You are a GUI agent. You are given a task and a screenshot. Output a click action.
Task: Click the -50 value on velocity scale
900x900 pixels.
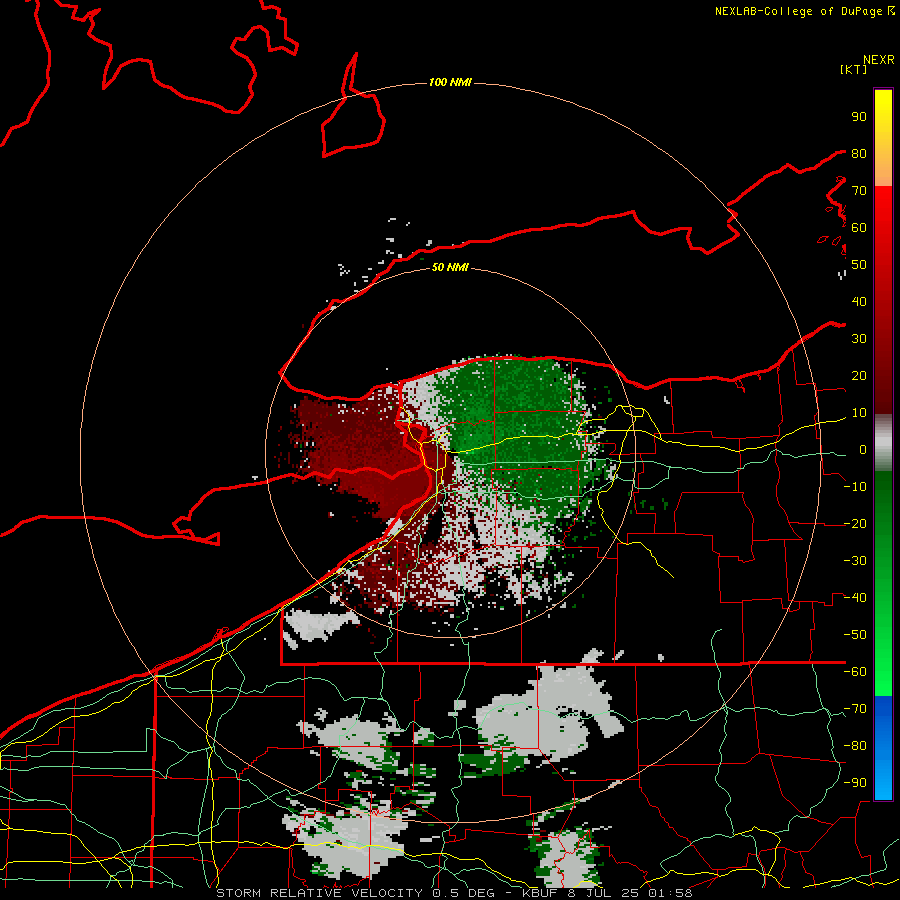click(855, 635)
